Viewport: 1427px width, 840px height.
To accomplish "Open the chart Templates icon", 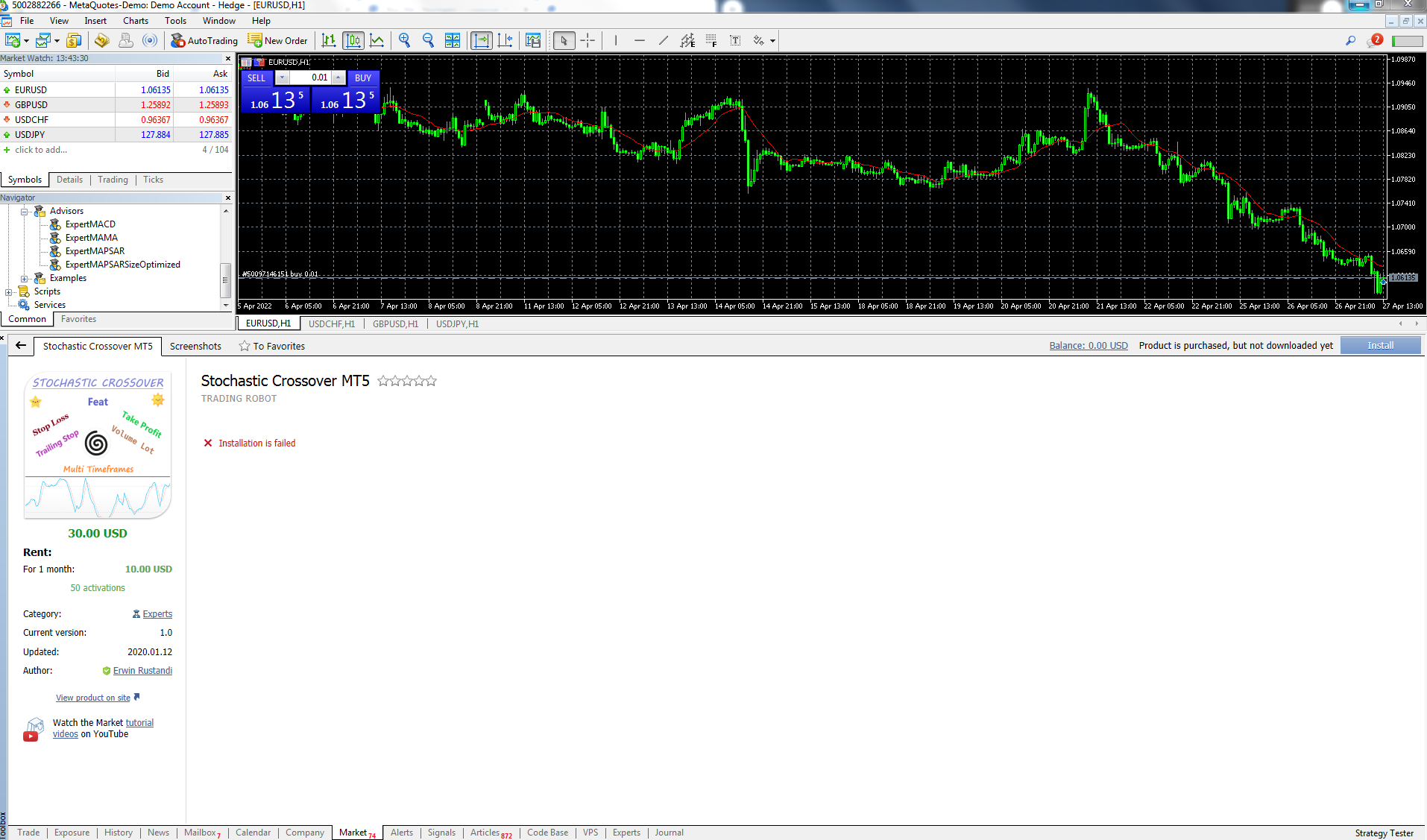I will click(533, 40).
